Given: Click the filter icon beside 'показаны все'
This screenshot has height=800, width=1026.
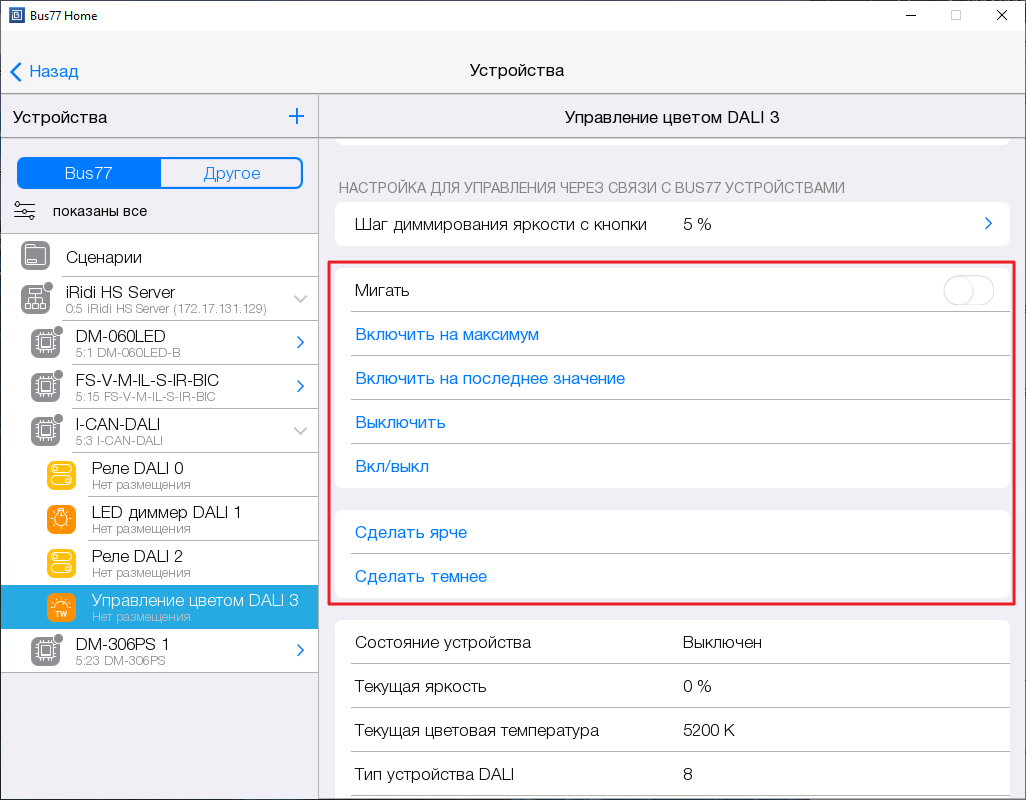Looking at the screenshot, I should point(25,211).
